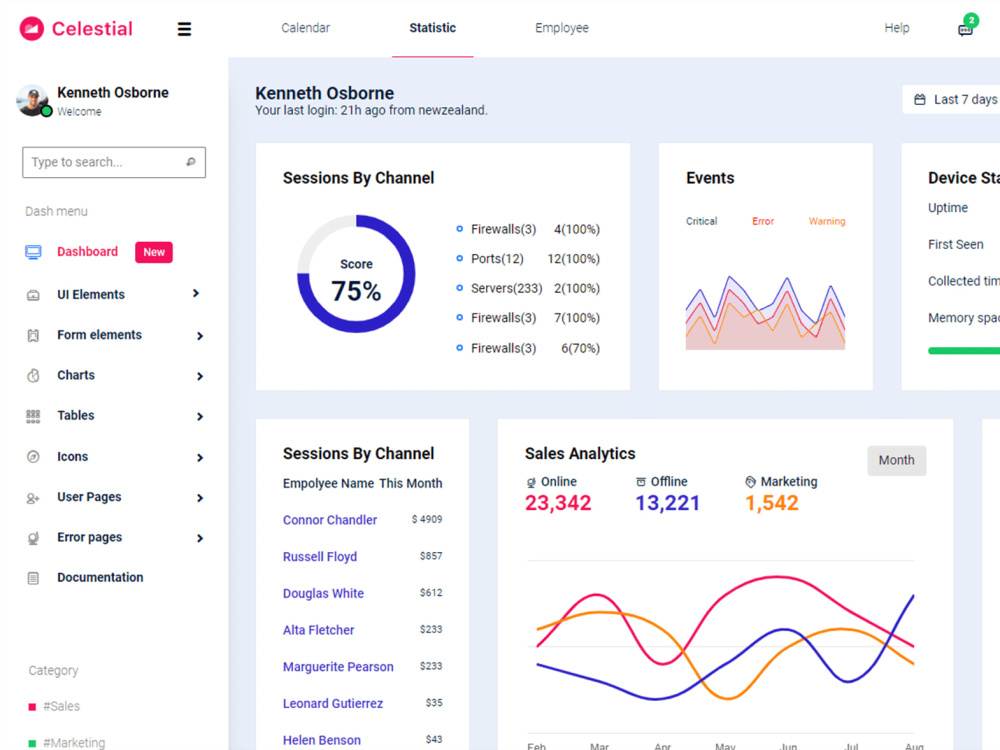Click the Charts pie icon
Screen dimensions: 1000x750
(x=33, y=376)
